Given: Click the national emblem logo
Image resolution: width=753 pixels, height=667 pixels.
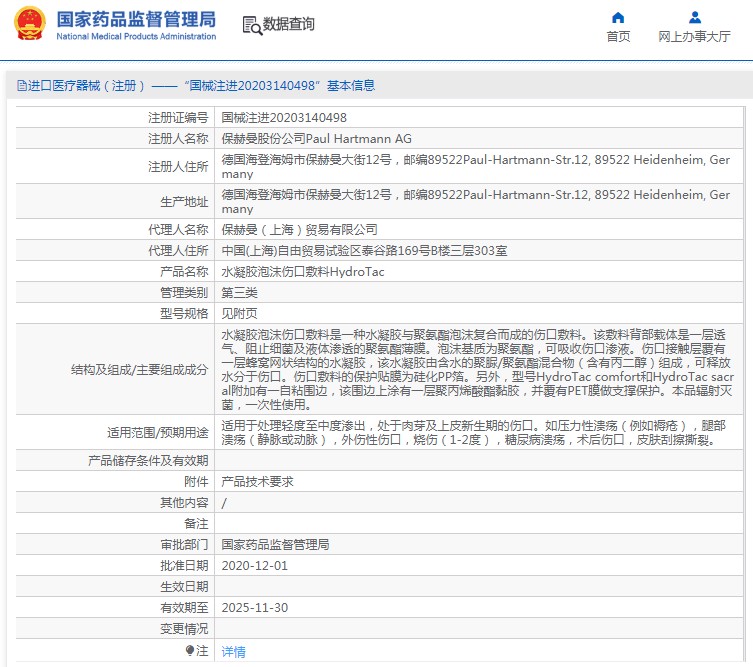Looking at the screenshot, I should point(30,24).
